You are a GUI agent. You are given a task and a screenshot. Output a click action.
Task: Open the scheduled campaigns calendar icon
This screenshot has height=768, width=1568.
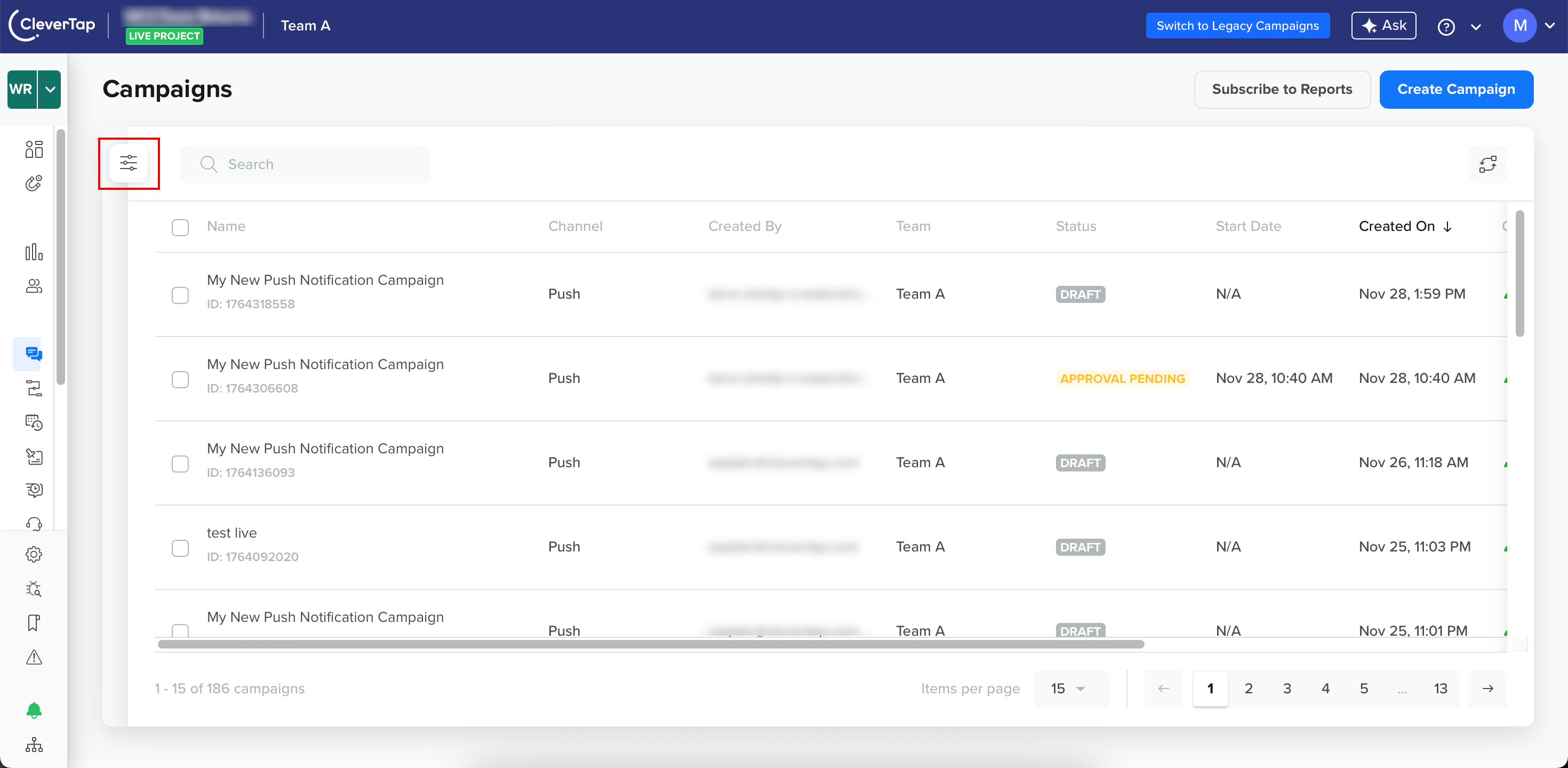(34, 423)
